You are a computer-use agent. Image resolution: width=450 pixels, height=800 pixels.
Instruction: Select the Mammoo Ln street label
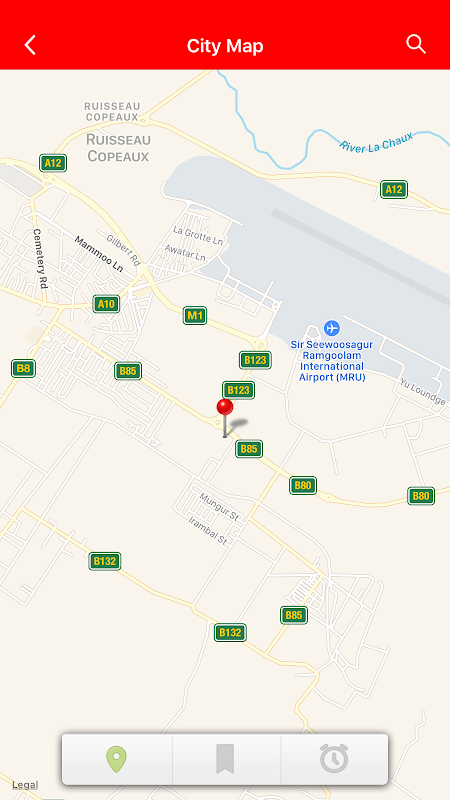[99, 253]
